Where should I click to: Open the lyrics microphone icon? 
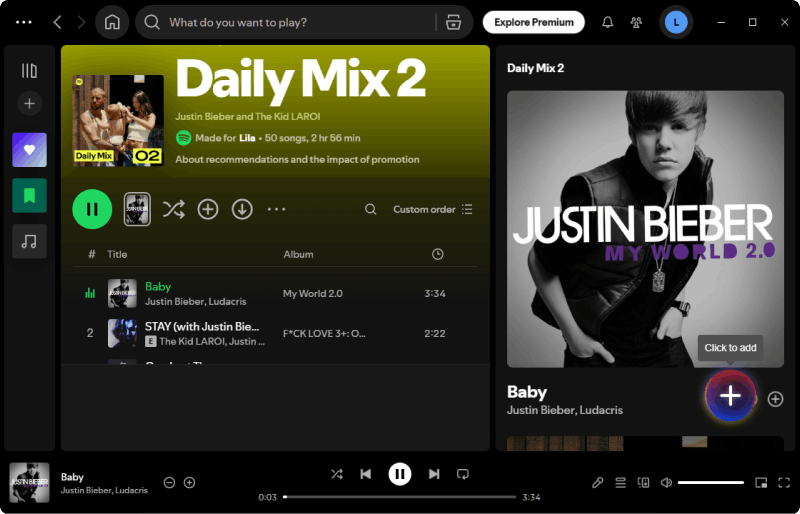click(x=597, y=482)
